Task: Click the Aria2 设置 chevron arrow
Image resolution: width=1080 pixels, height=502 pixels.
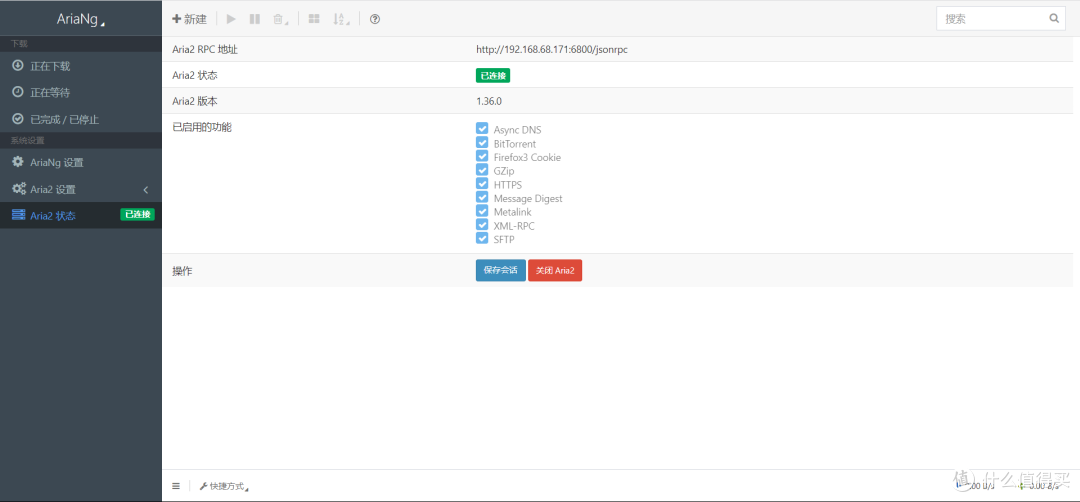Action: tap(145, 189)
